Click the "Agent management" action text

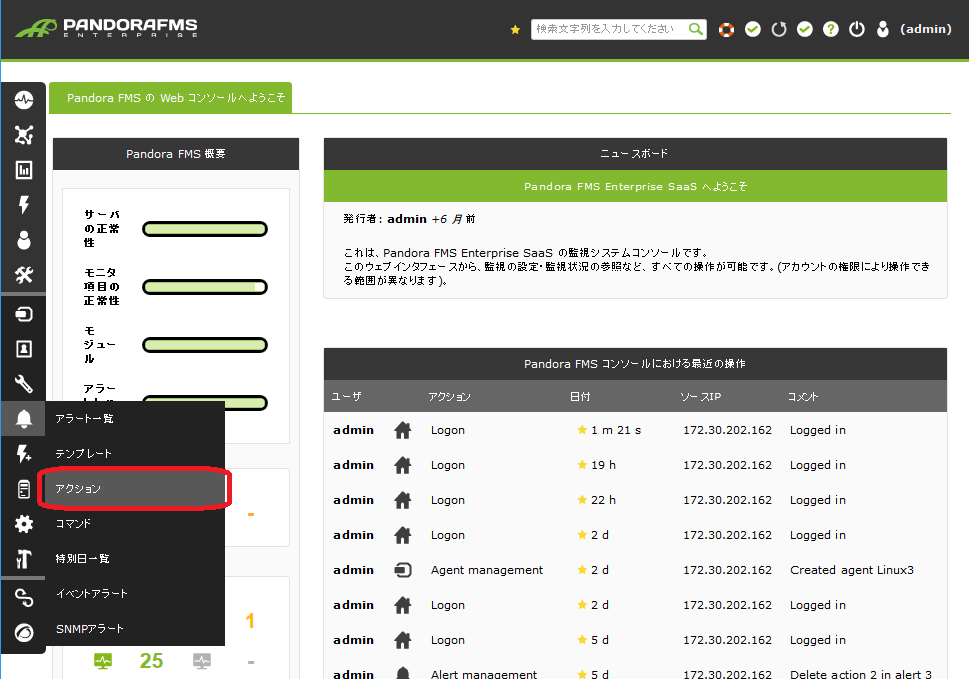point(487,570)
